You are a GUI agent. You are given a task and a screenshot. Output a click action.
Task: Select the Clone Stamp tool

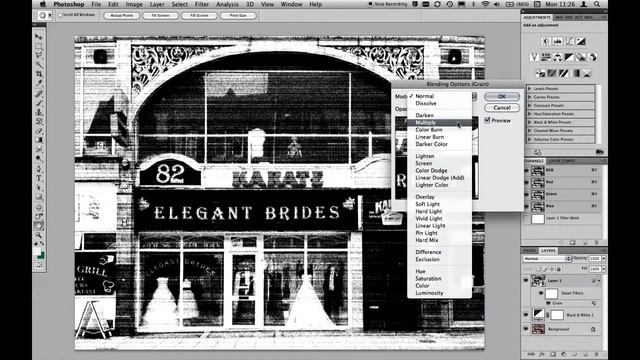39,112
